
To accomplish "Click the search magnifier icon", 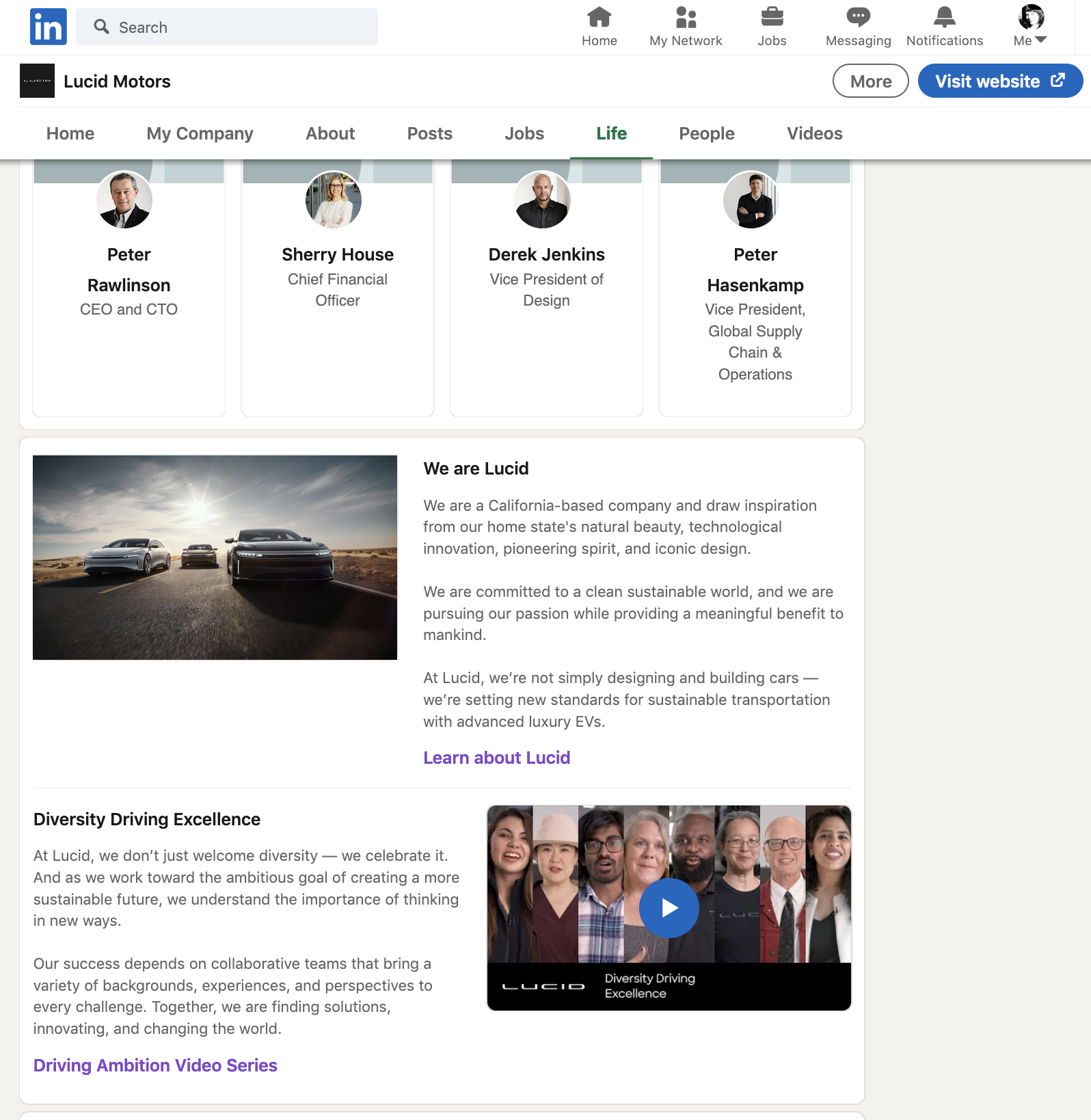I will pos(101,27).
